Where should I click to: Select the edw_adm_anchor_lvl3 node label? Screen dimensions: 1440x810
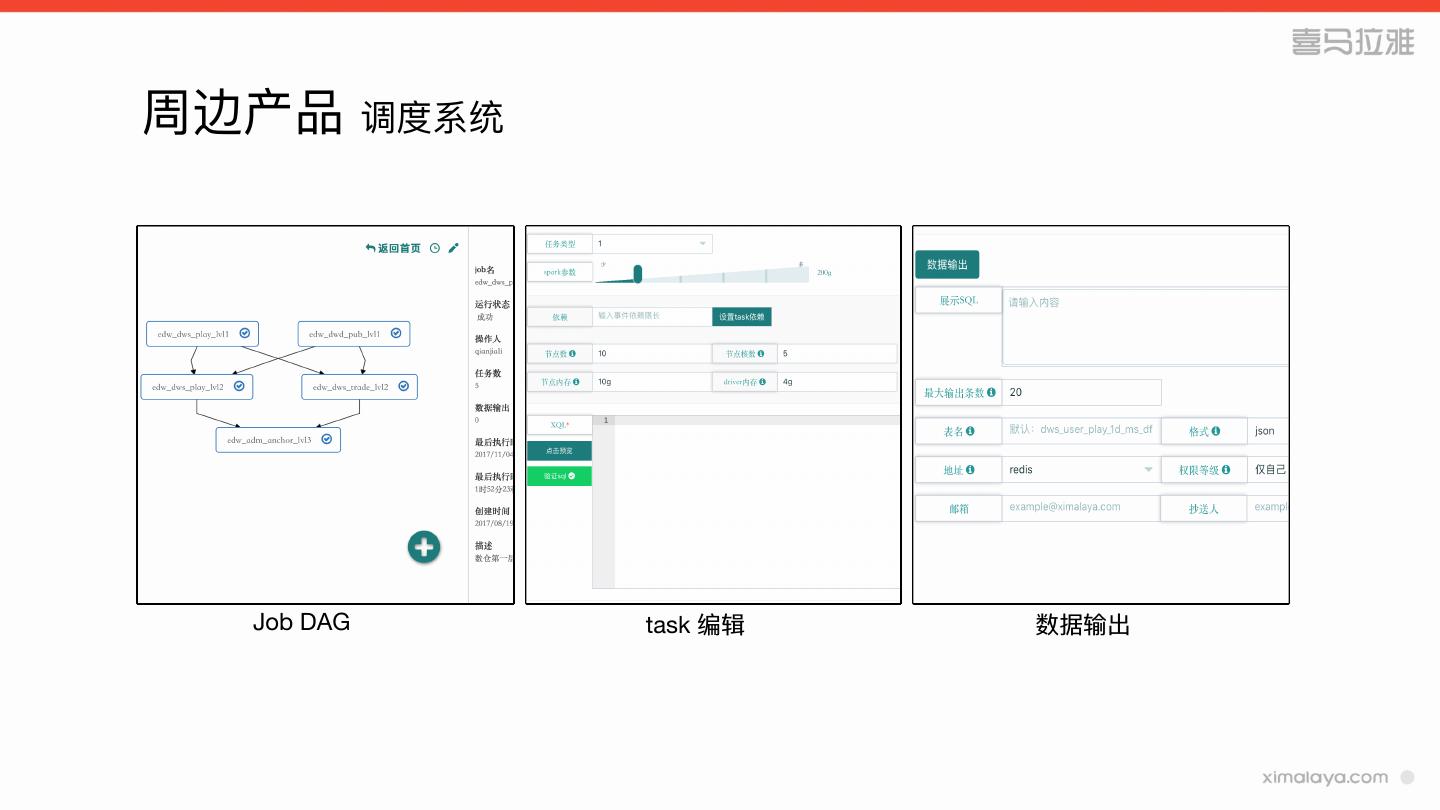click(269, 440)
